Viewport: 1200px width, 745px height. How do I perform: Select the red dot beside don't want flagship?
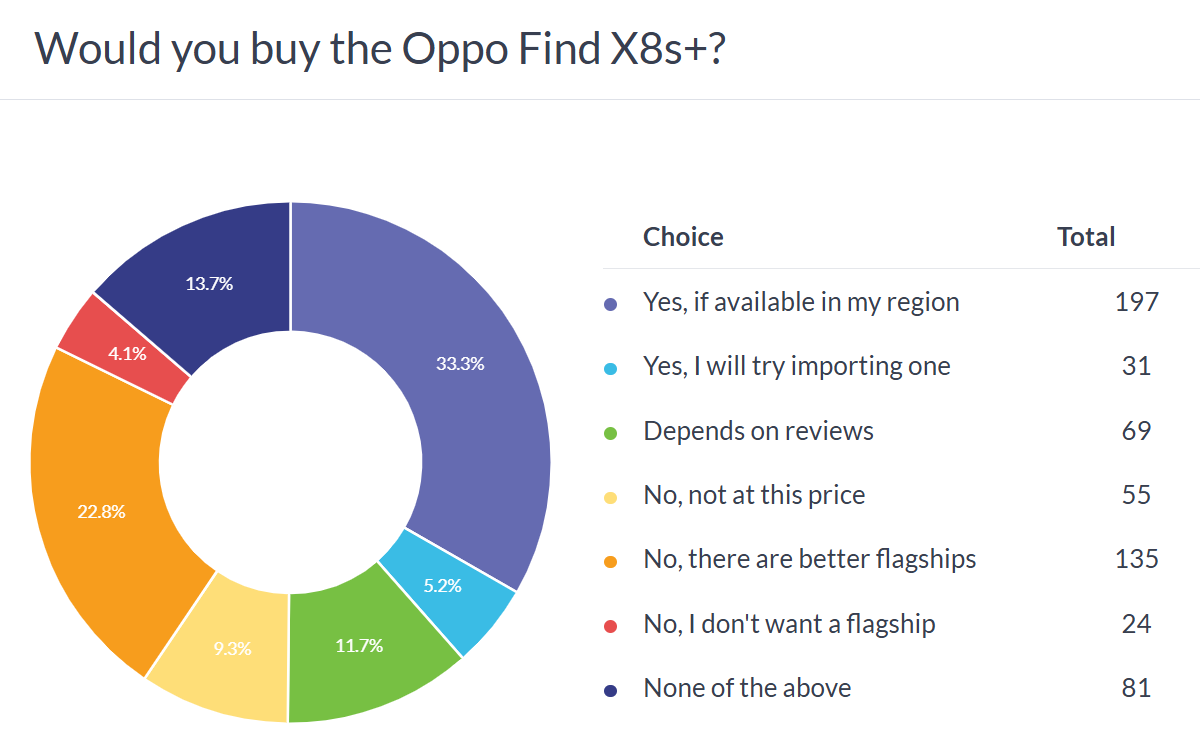612,627
